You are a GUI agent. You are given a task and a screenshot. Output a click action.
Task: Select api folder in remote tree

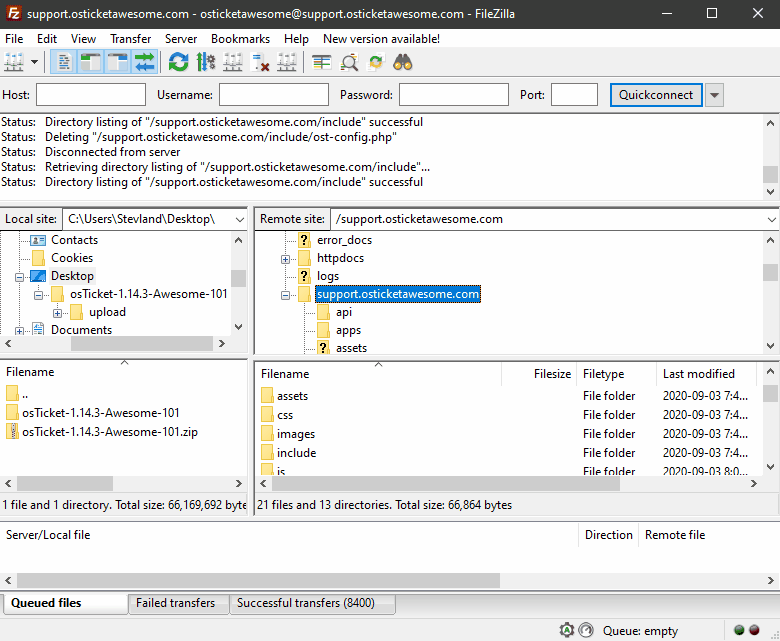point(344,312)
